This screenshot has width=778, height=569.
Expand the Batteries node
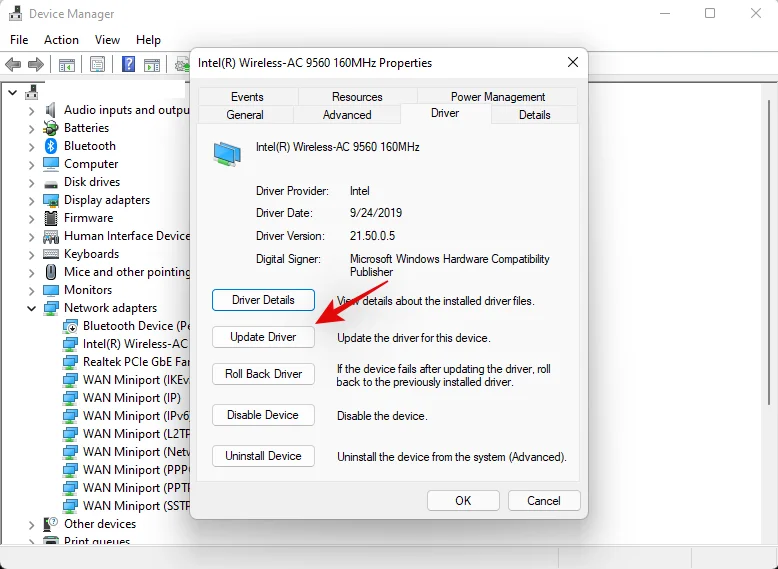pyautogui.click(x=32, y=128)
